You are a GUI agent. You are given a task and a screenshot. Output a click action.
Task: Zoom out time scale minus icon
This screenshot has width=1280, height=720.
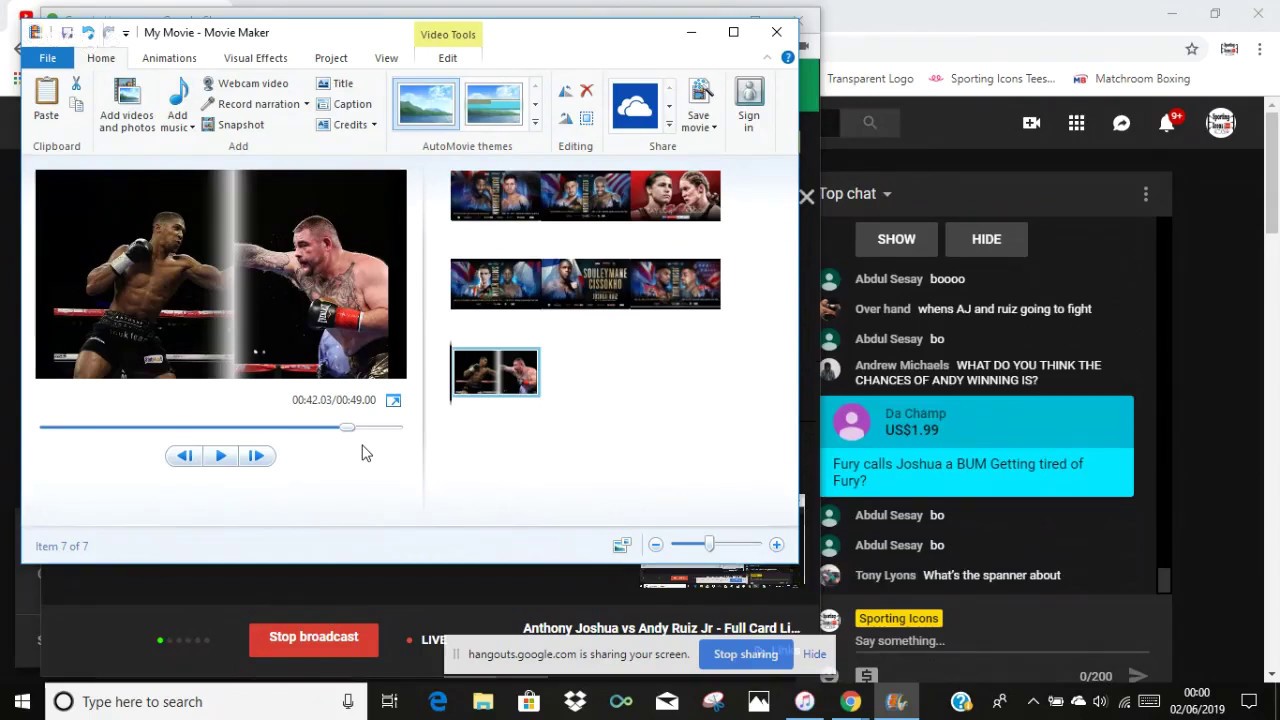pos(656,545)
